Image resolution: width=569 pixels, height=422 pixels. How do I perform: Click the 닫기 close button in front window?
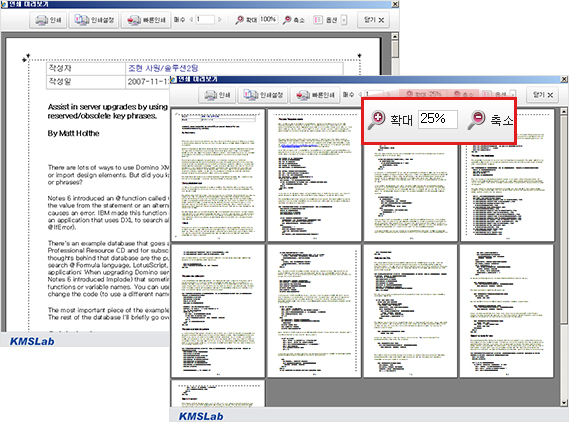click(x=543, y=95)
